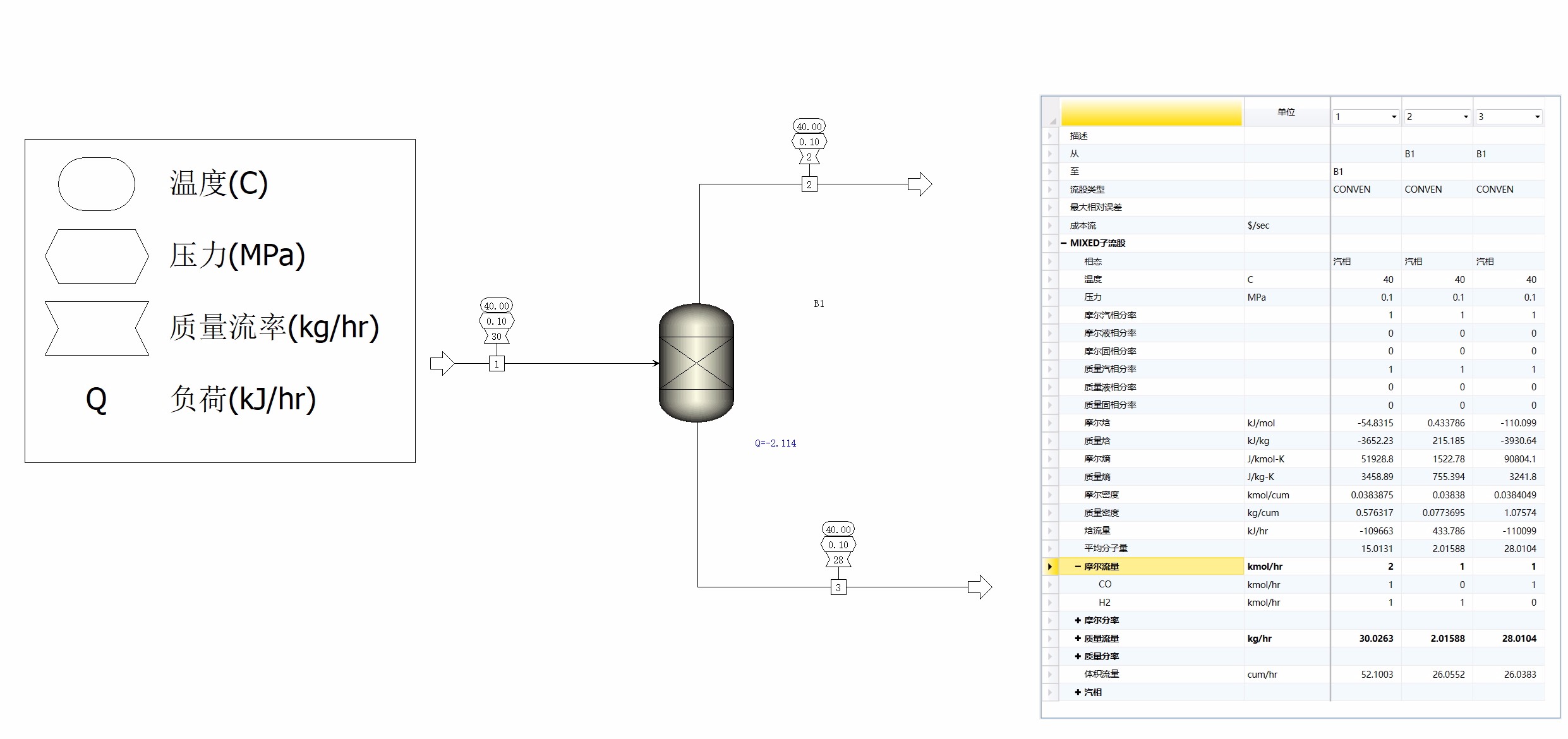Select stream 3 label box on flowsheet

tap(838, 587)
